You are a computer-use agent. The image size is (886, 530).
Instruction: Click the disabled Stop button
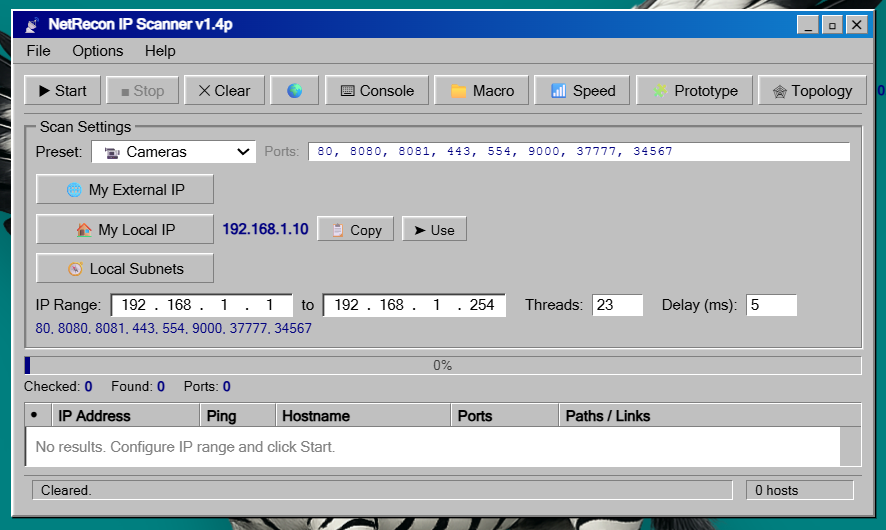tap(142, 90)
